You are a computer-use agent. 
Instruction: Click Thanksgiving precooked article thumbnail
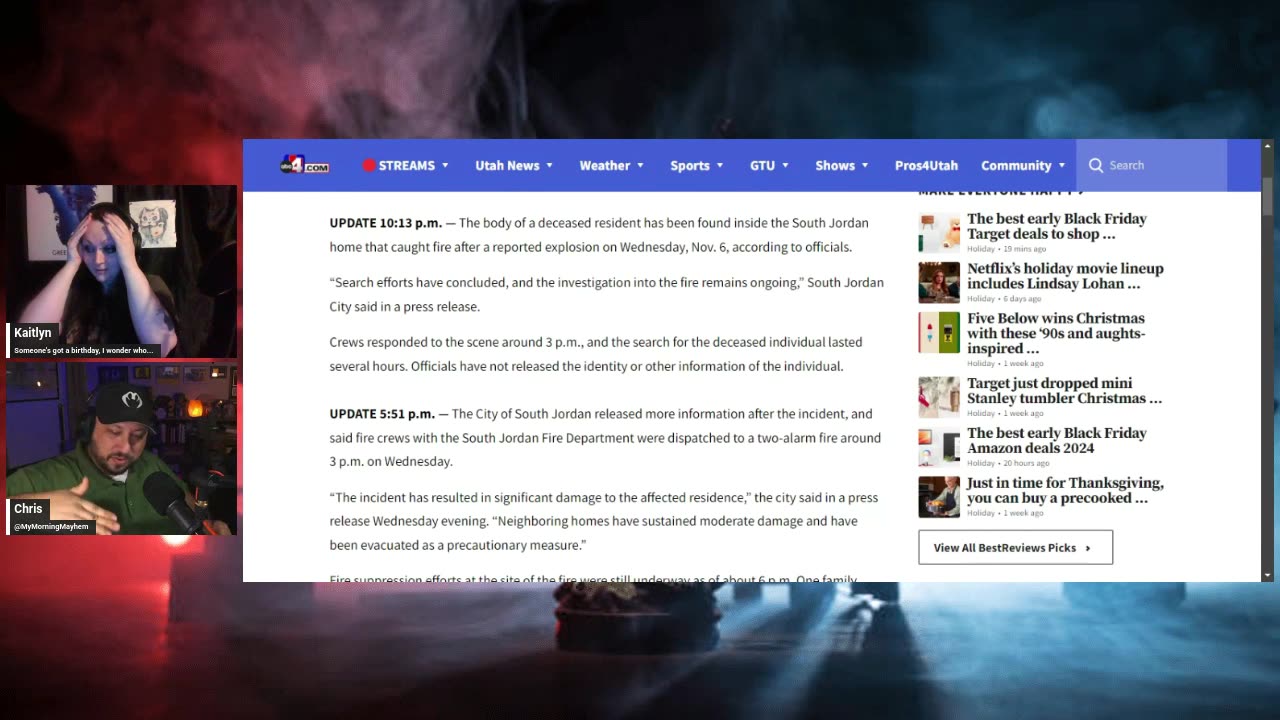click(x=939, y=497)
